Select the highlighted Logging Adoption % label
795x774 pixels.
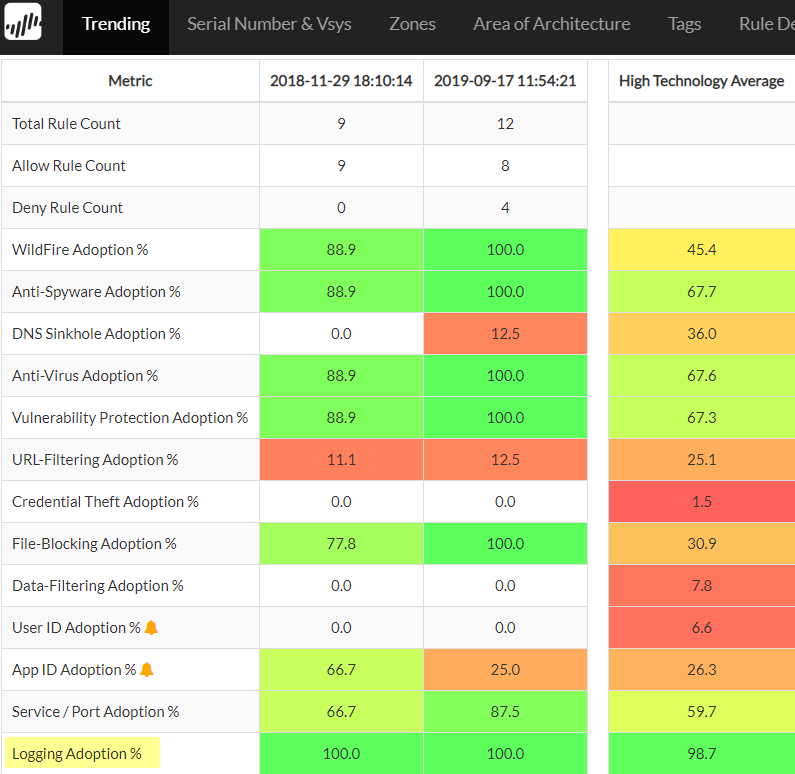pyautogui.click(x=77, y=754)
